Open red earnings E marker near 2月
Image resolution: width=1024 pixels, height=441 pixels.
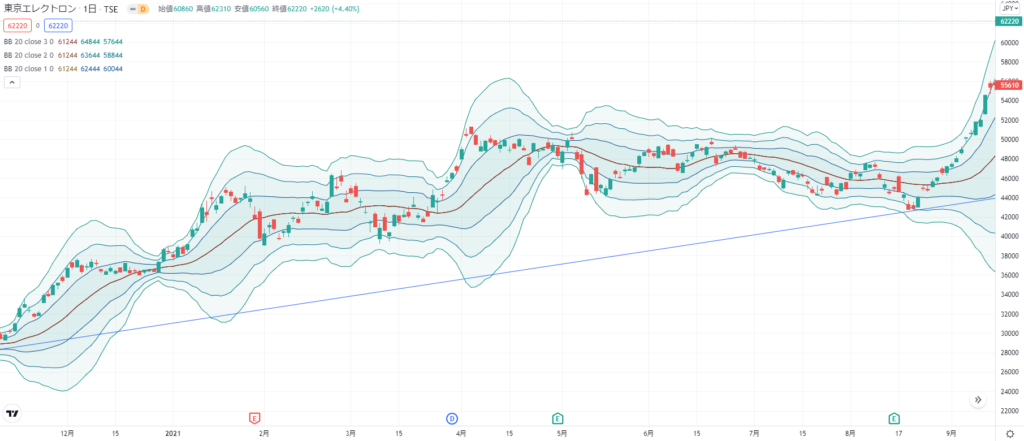pos(255,417)
